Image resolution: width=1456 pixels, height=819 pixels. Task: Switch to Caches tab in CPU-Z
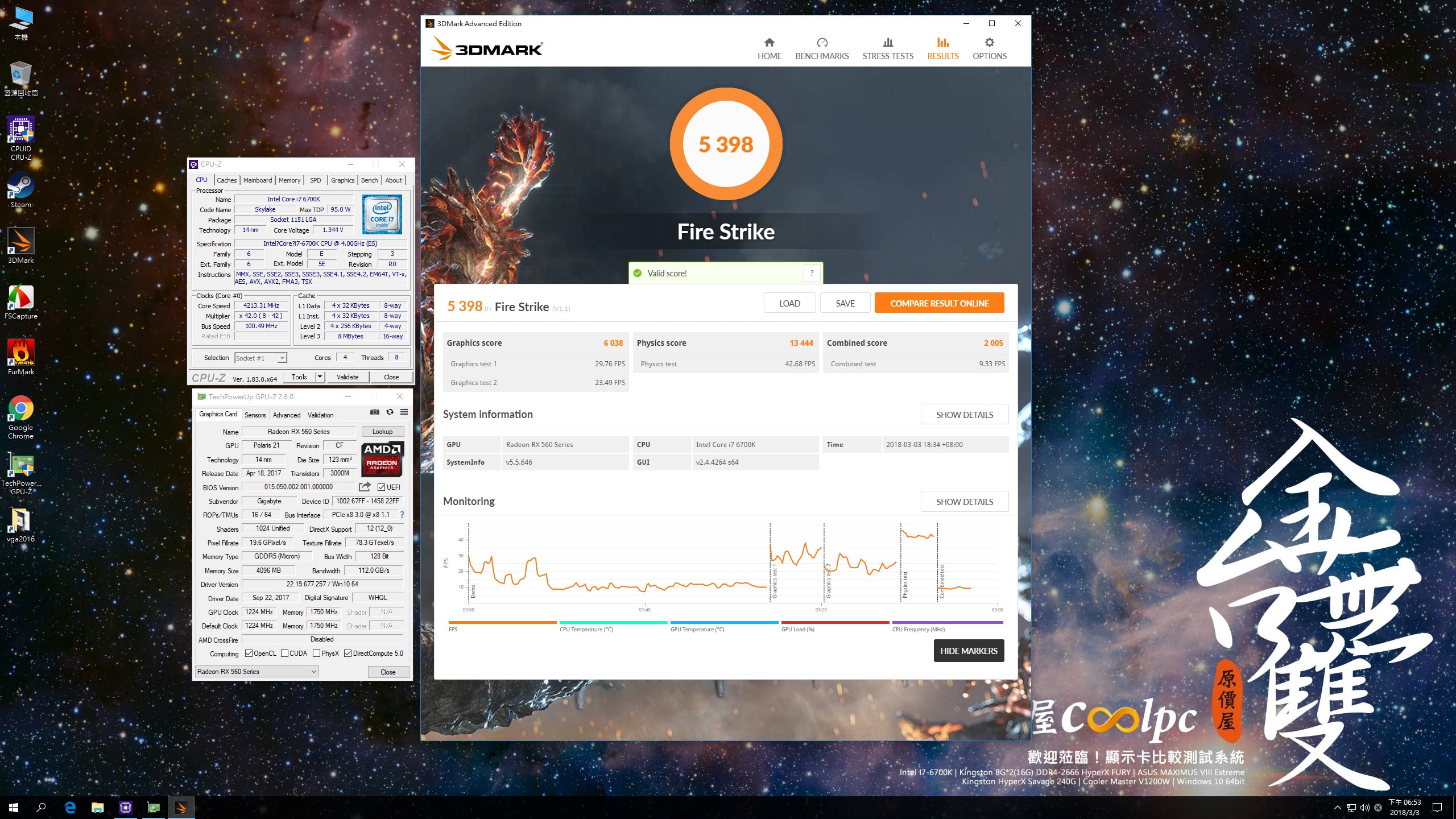tap(226, 180)
